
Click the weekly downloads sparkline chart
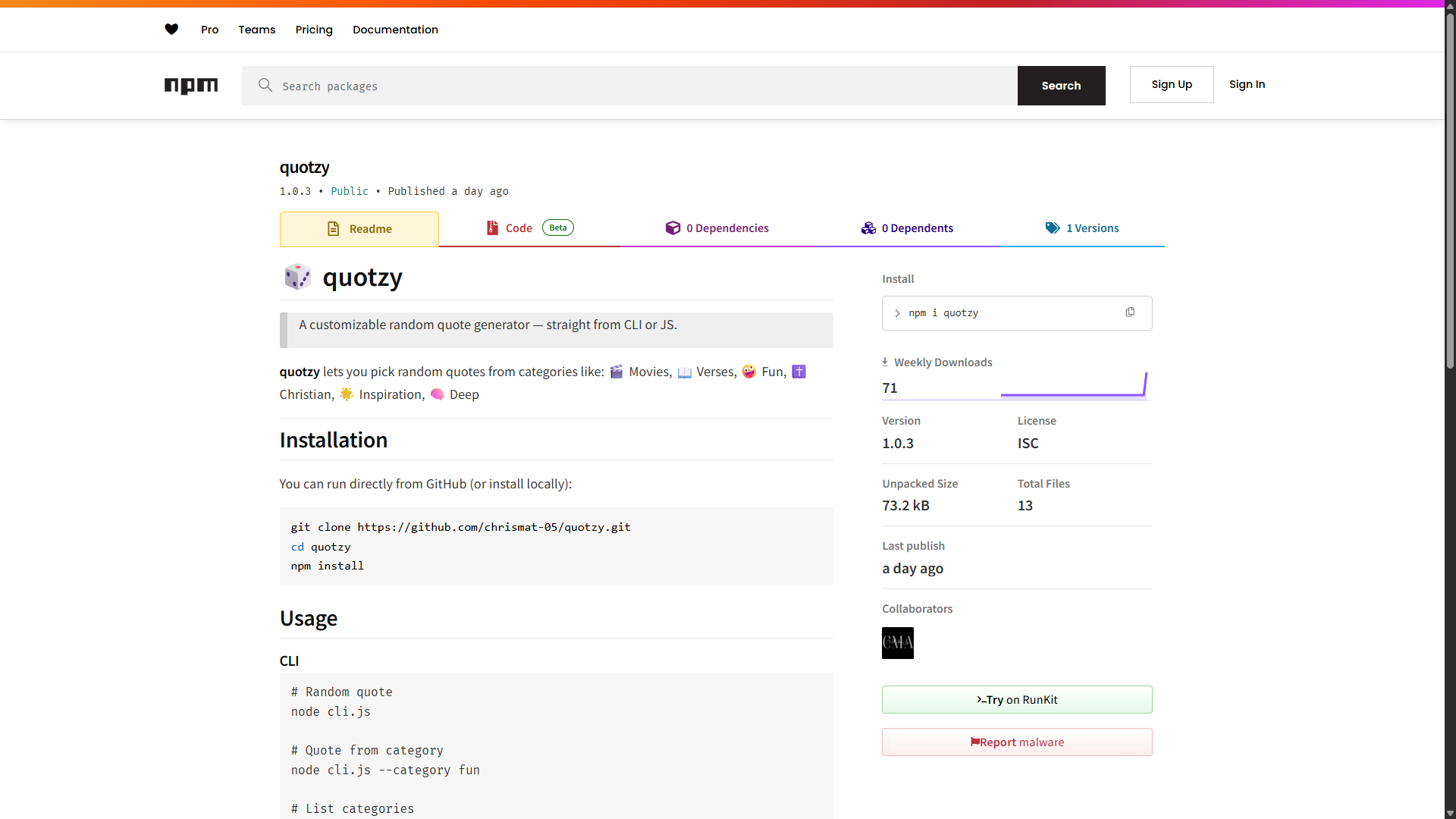point(1074,384)
